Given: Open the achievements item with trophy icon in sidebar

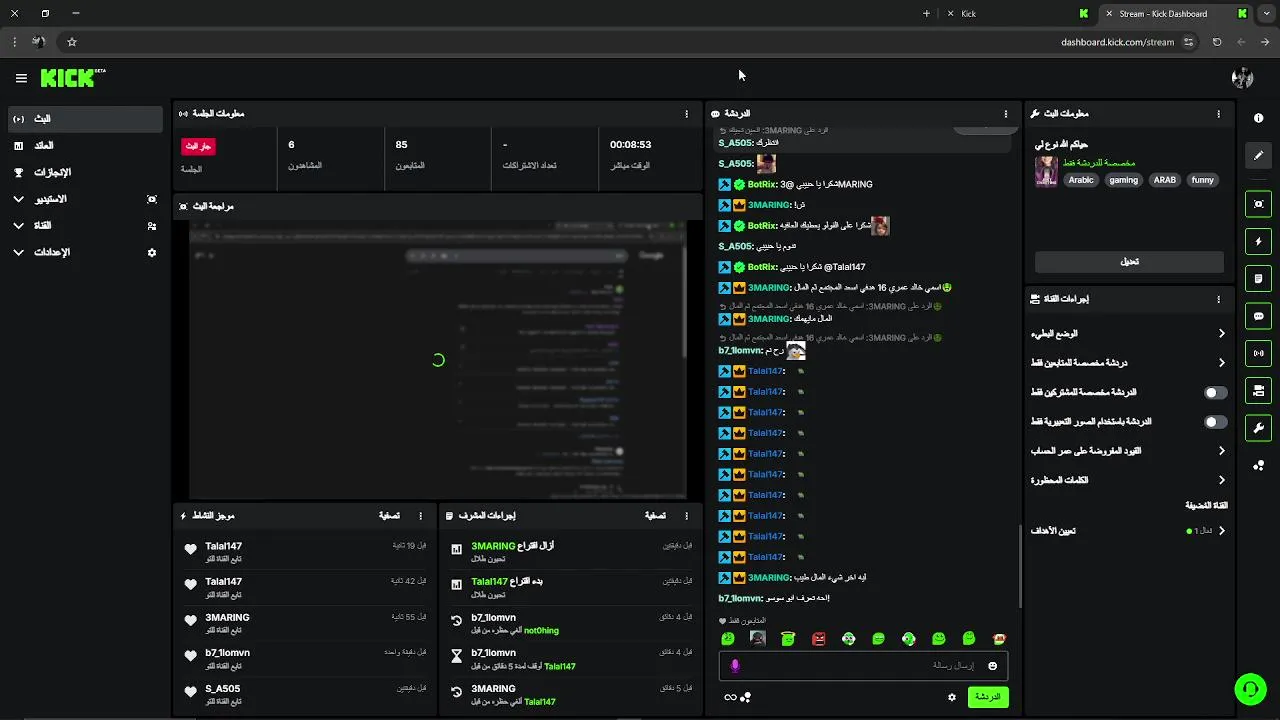Looking at the screenshot, I should [85, 173].
